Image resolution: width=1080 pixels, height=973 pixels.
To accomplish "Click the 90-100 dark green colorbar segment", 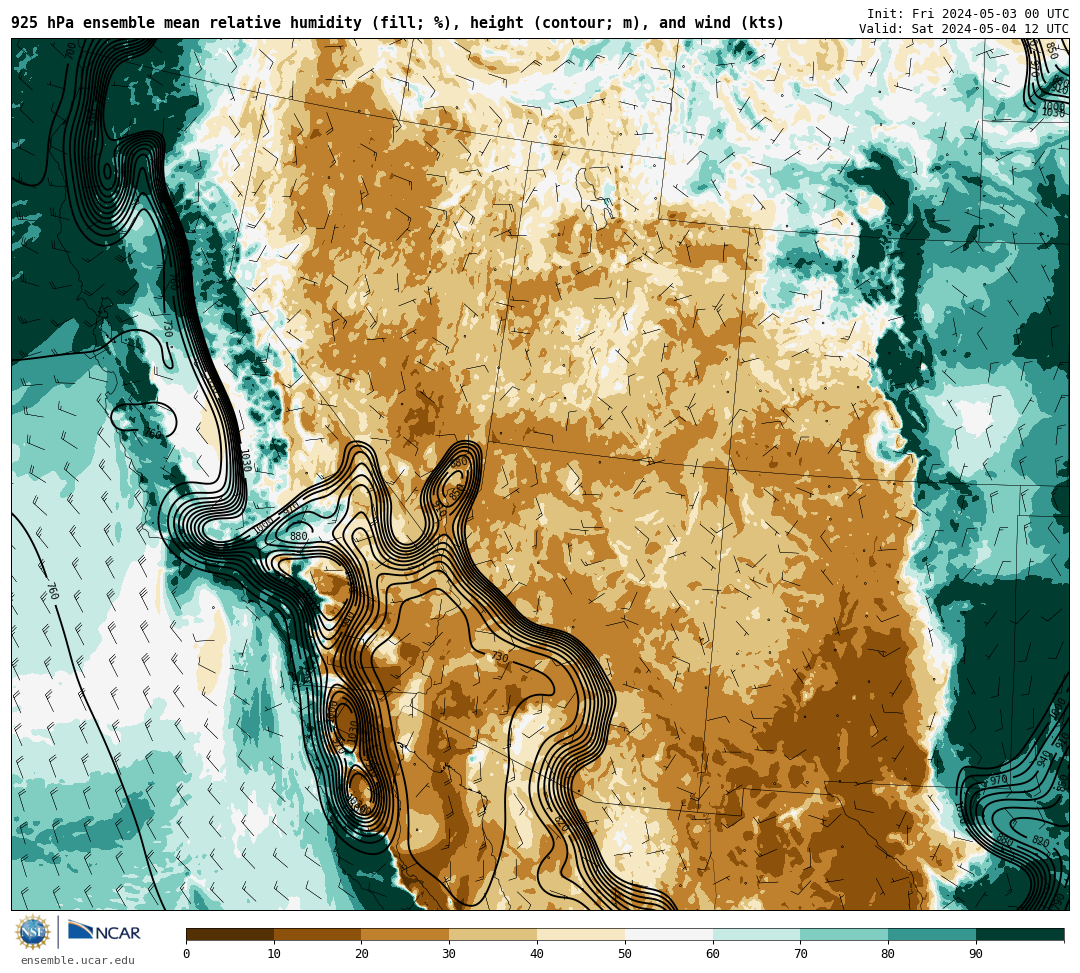I will click(x=1020, y=934).
